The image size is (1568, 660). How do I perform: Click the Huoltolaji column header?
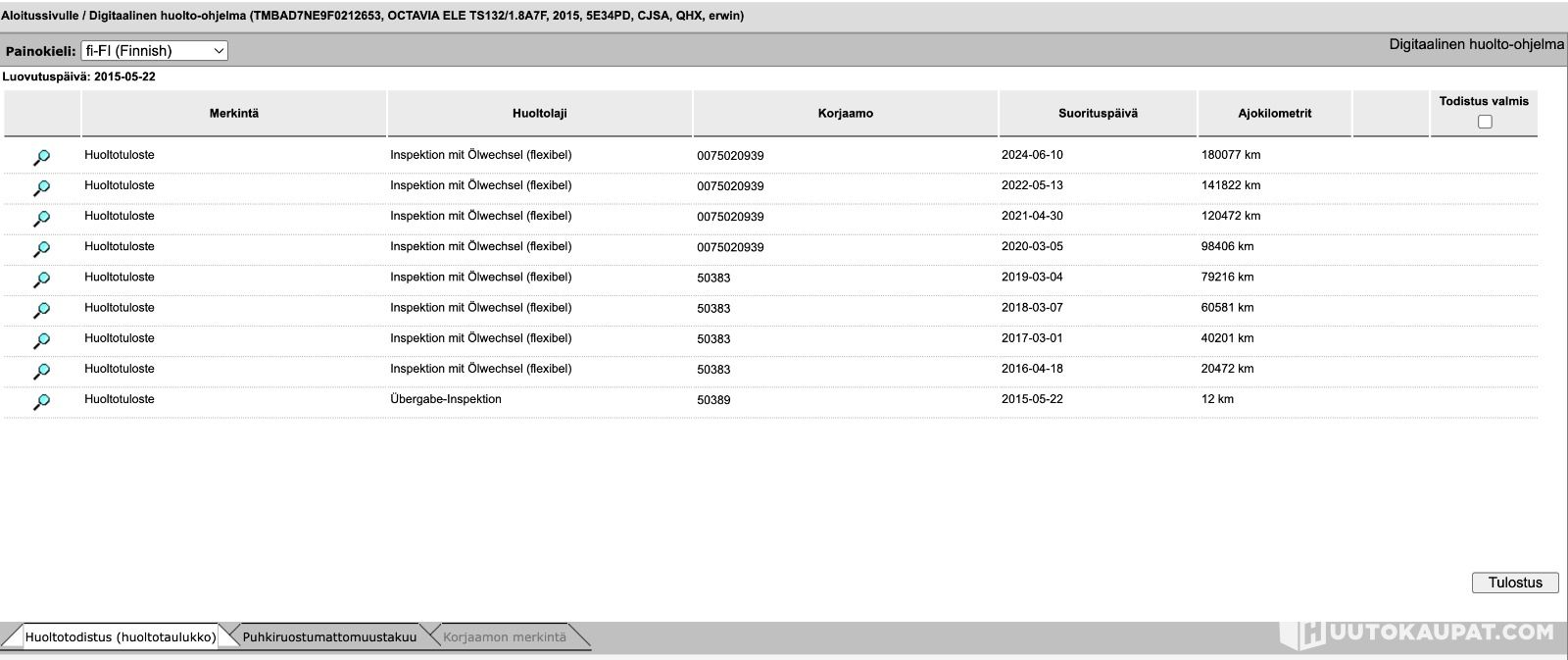539,114
